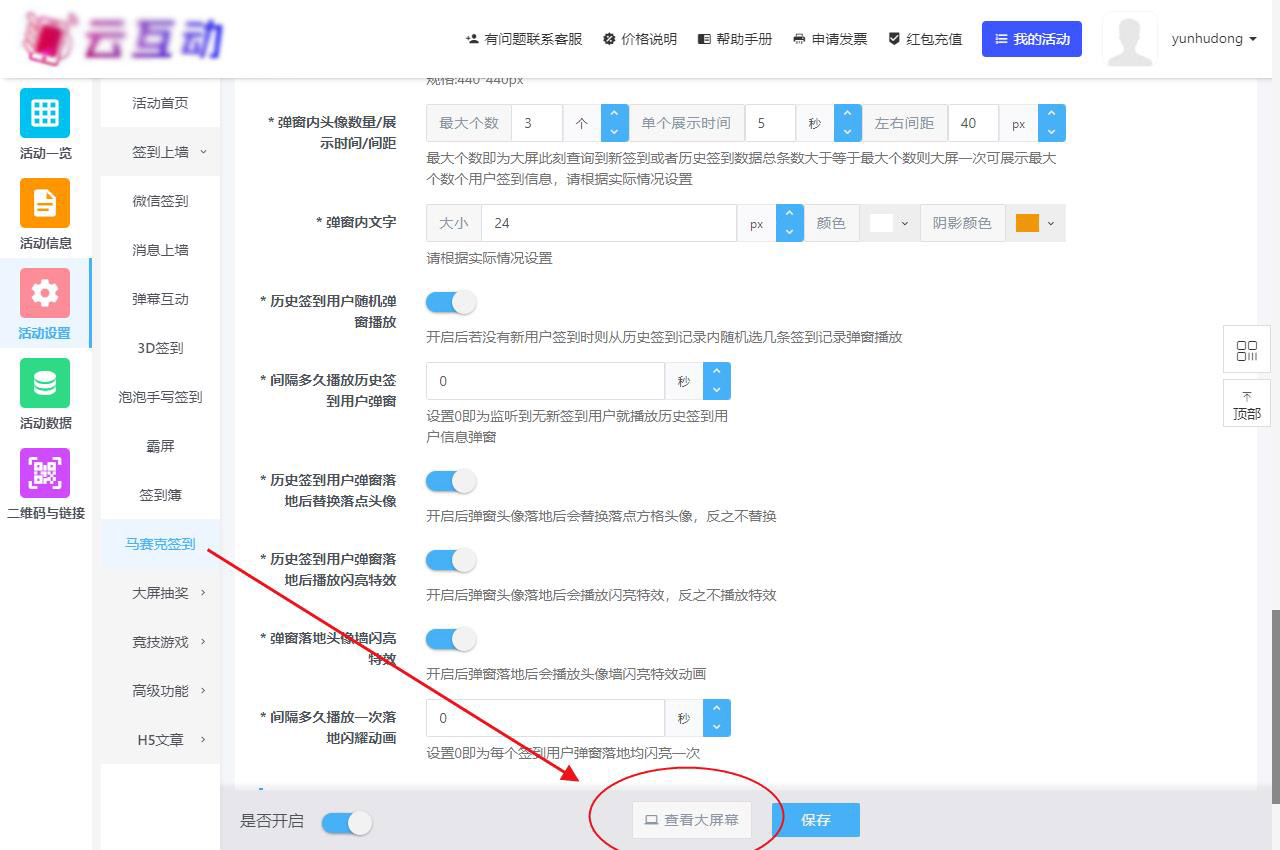Open the 活动数据 database icon

[45, 383]
